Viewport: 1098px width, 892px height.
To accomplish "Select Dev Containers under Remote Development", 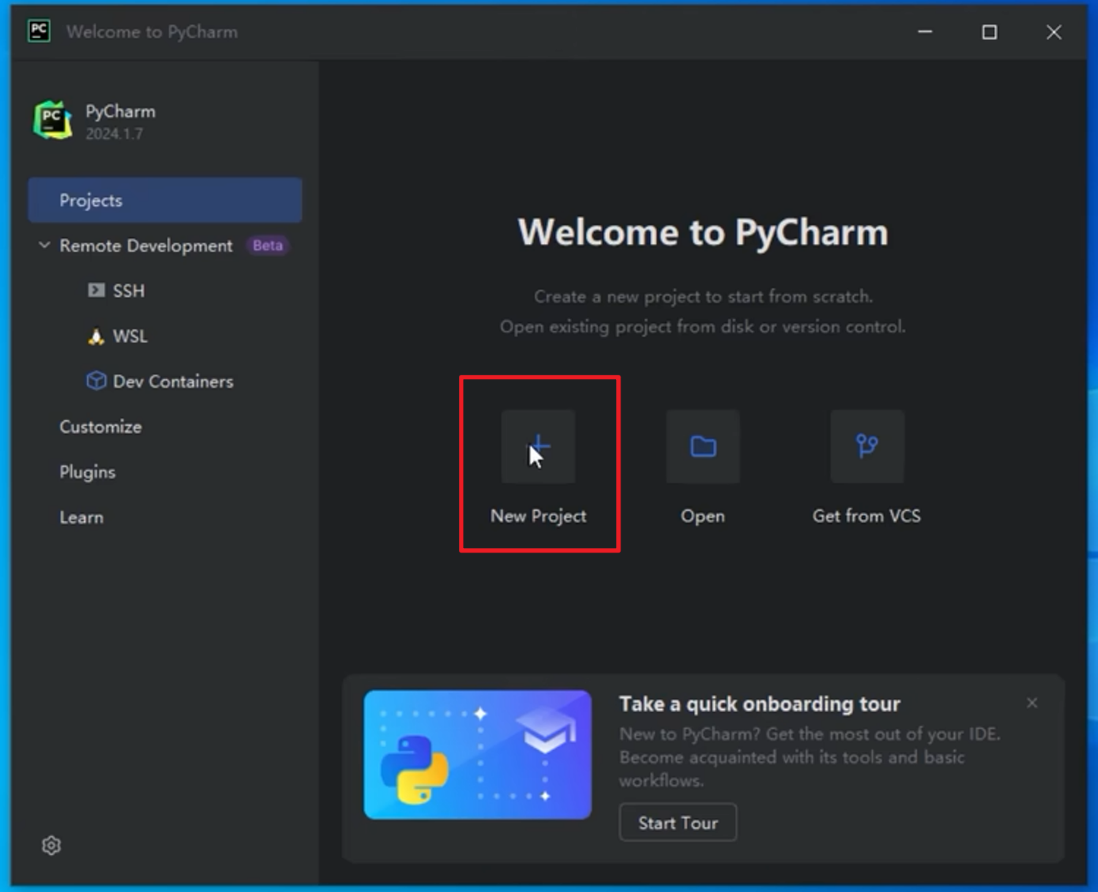I will pos(173,382).
